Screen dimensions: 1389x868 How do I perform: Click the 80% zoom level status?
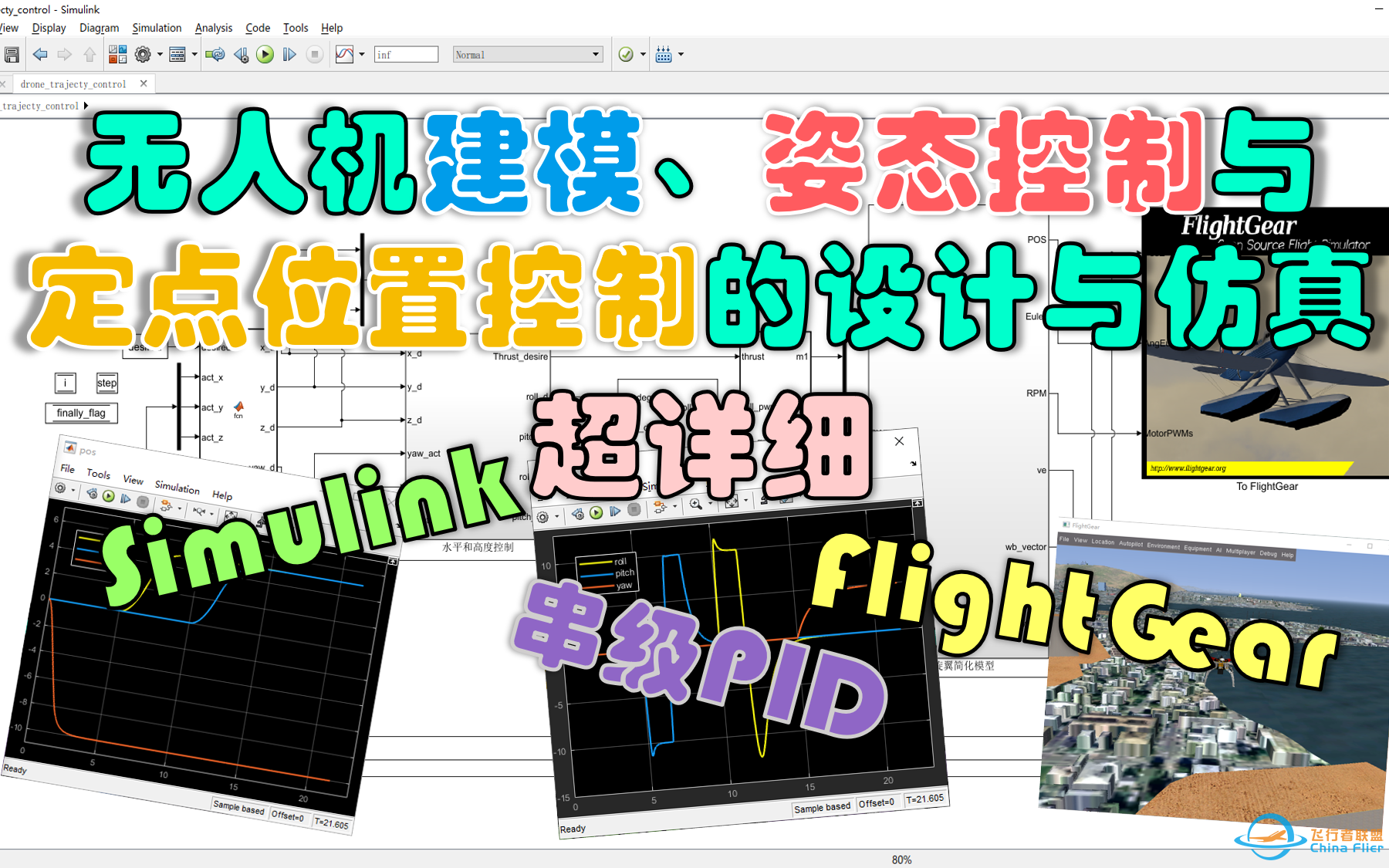tap(901, 860)
